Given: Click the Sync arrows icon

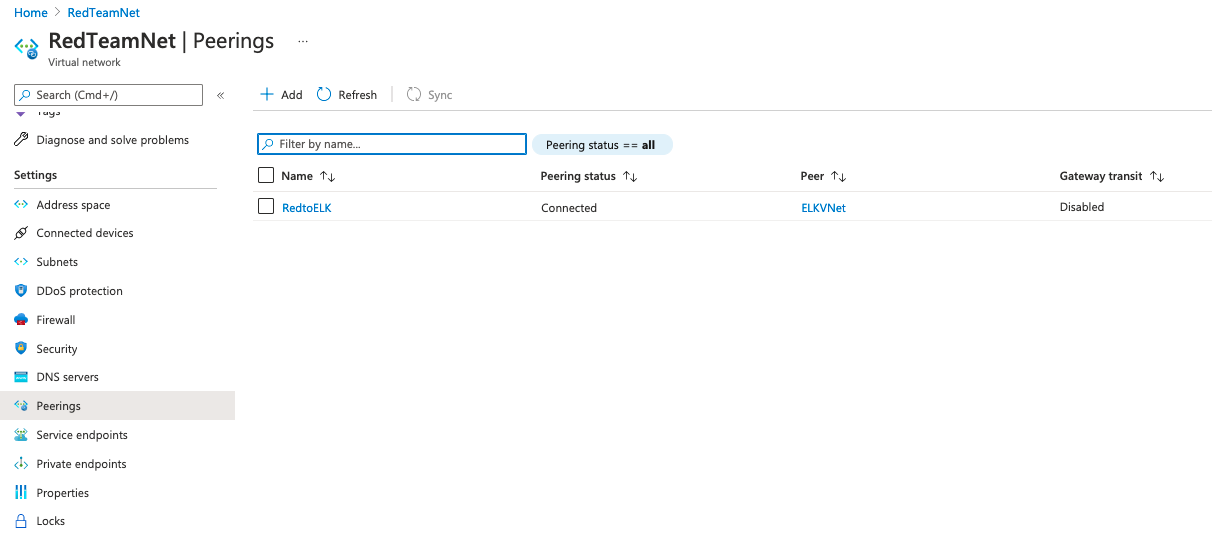Looking at the screenshot, I should 414,94.
